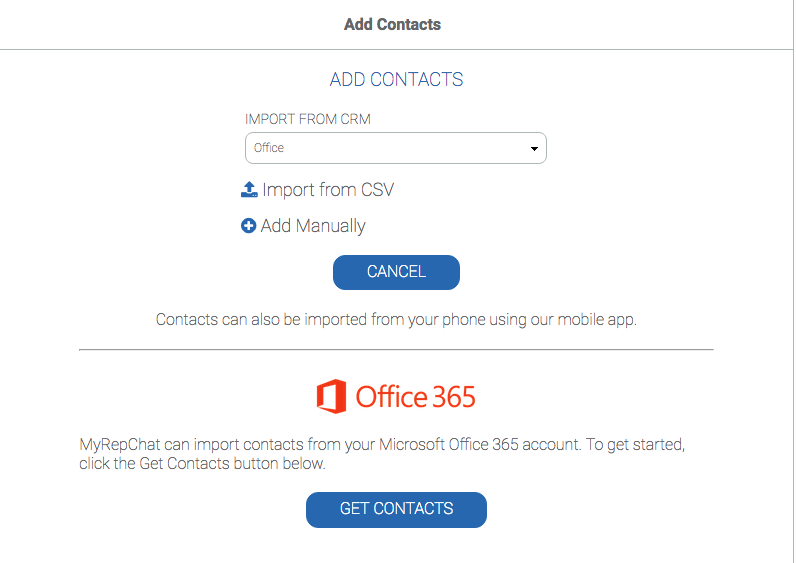Click the 'Office 365' wordmark text
The height and width of the screenshot is (563, 796).
coord(415,397)
